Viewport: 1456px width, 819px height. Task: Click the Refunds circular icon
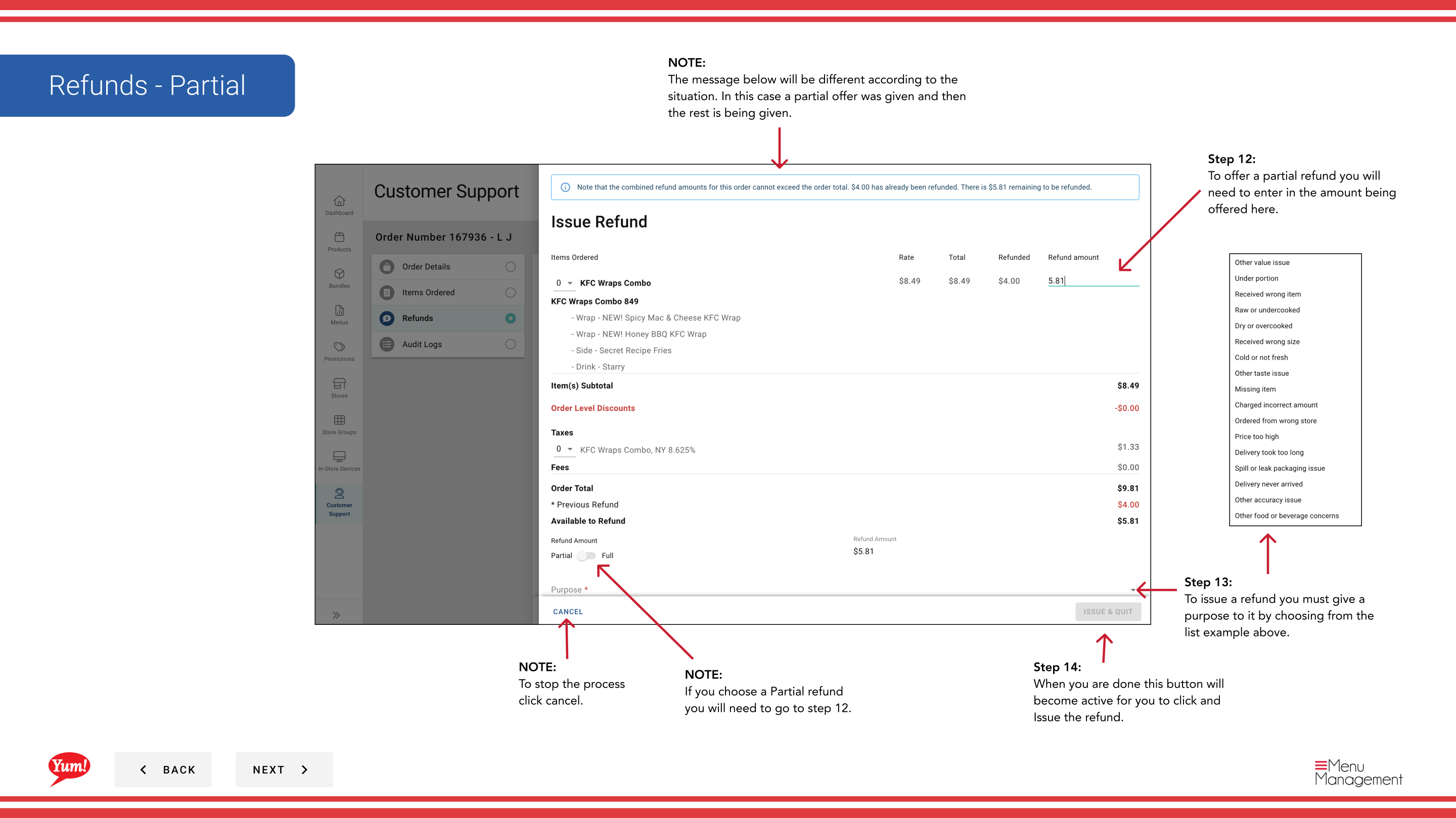[387, 318]
